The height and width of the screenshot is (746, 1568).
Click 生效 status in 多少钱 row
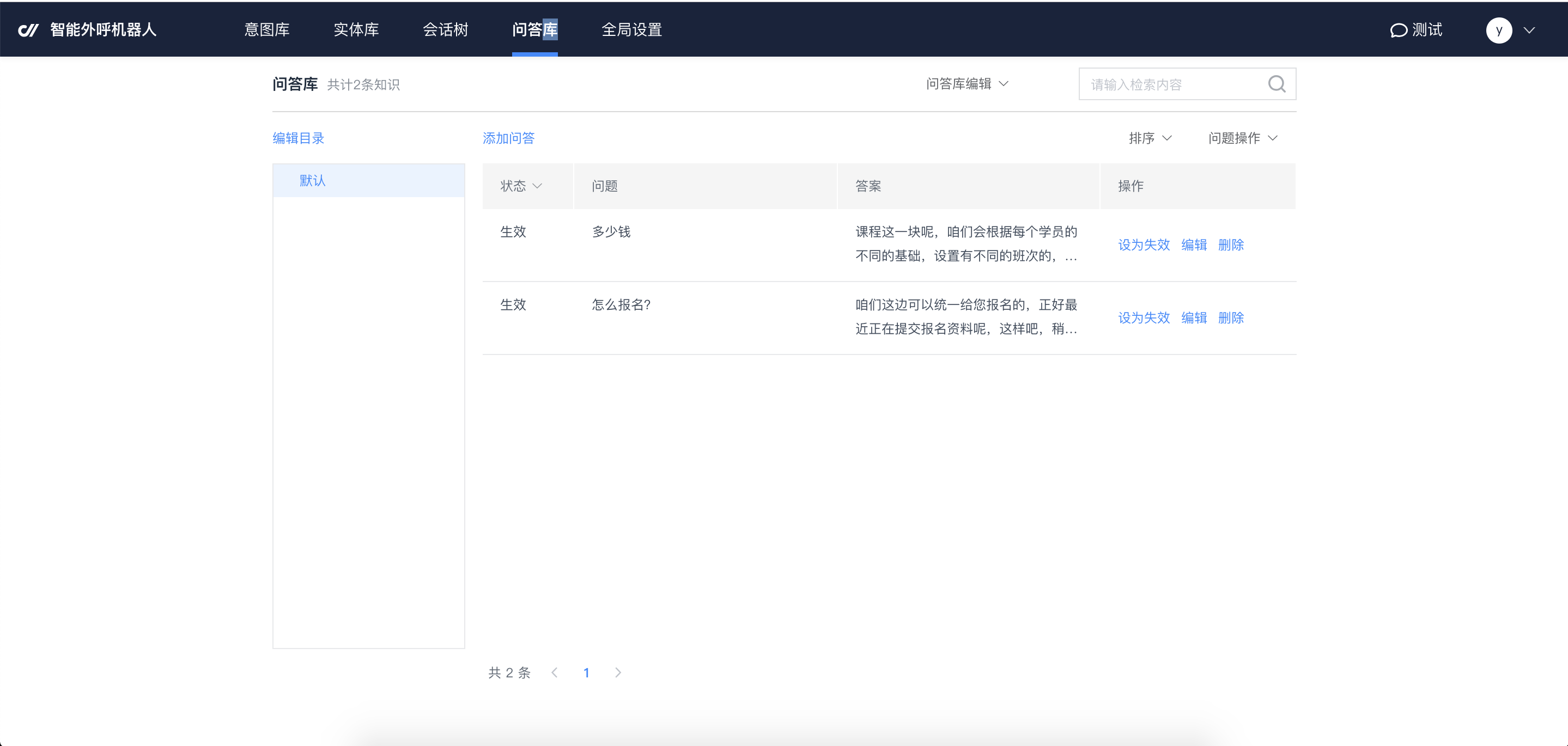(513, 232)
